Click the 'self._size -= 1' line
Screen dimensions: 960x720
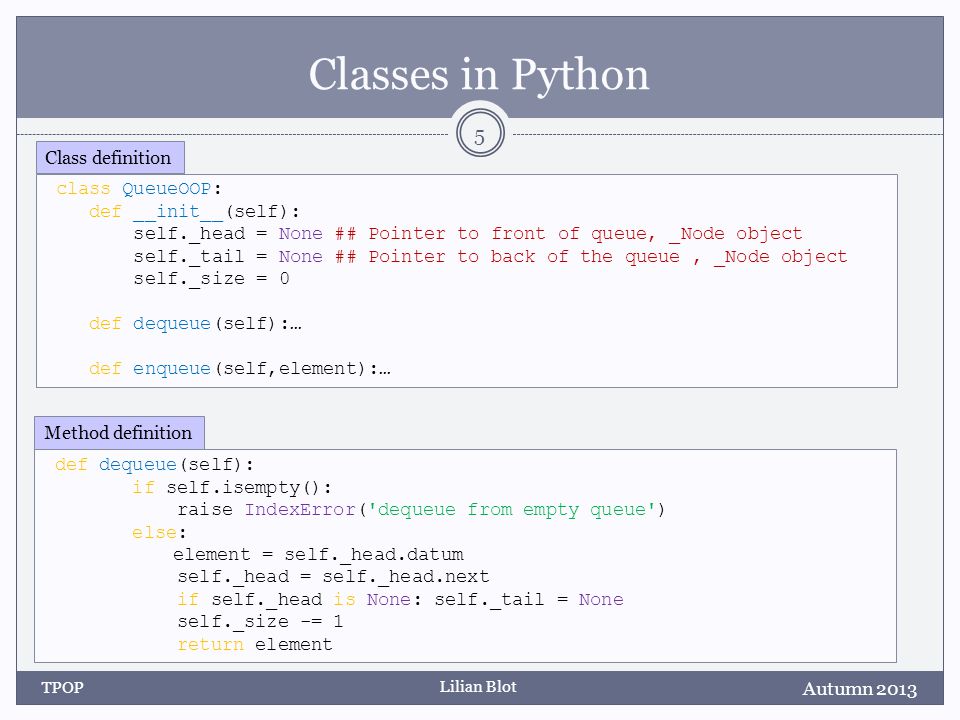[260, 622]
